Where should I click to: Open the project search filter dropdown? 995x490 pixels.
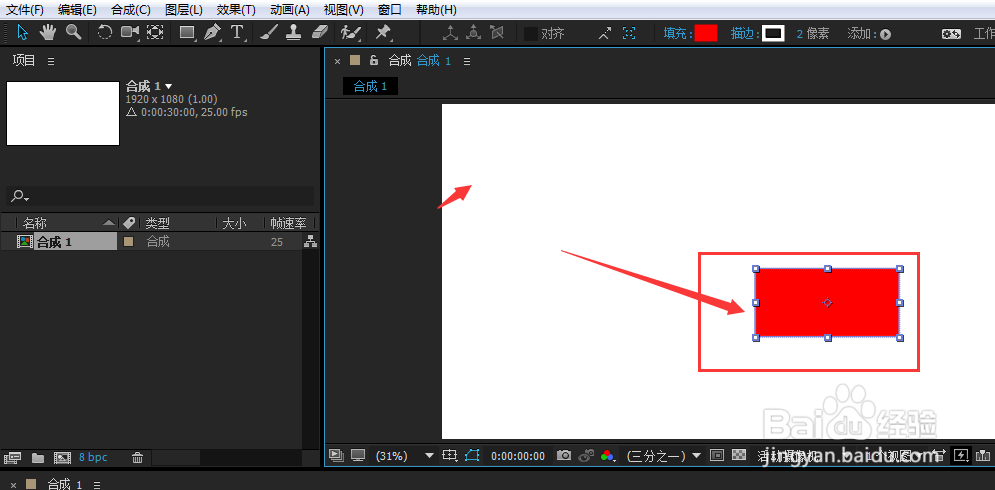(20, 196)
